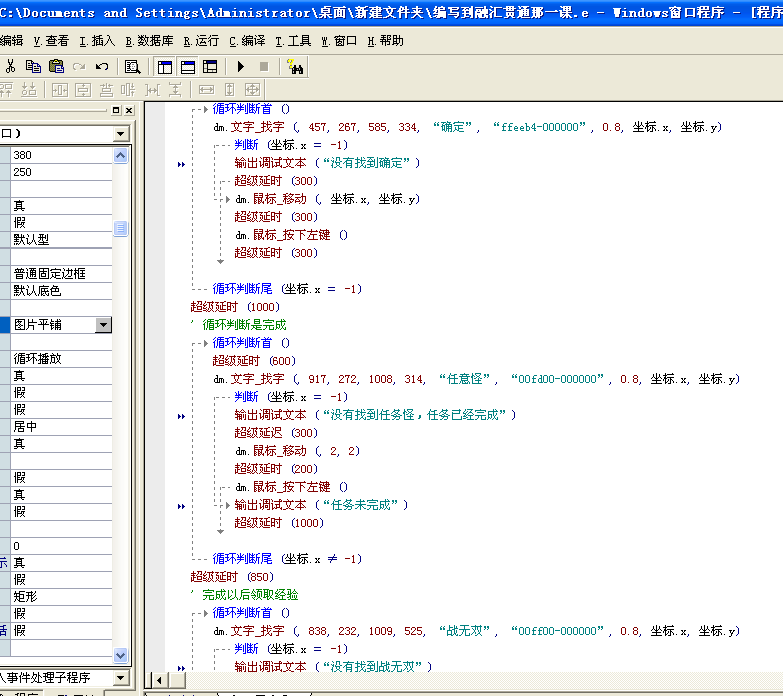Select the 默认底色 property value
This screenshot has height=696, width=783.
61,291
